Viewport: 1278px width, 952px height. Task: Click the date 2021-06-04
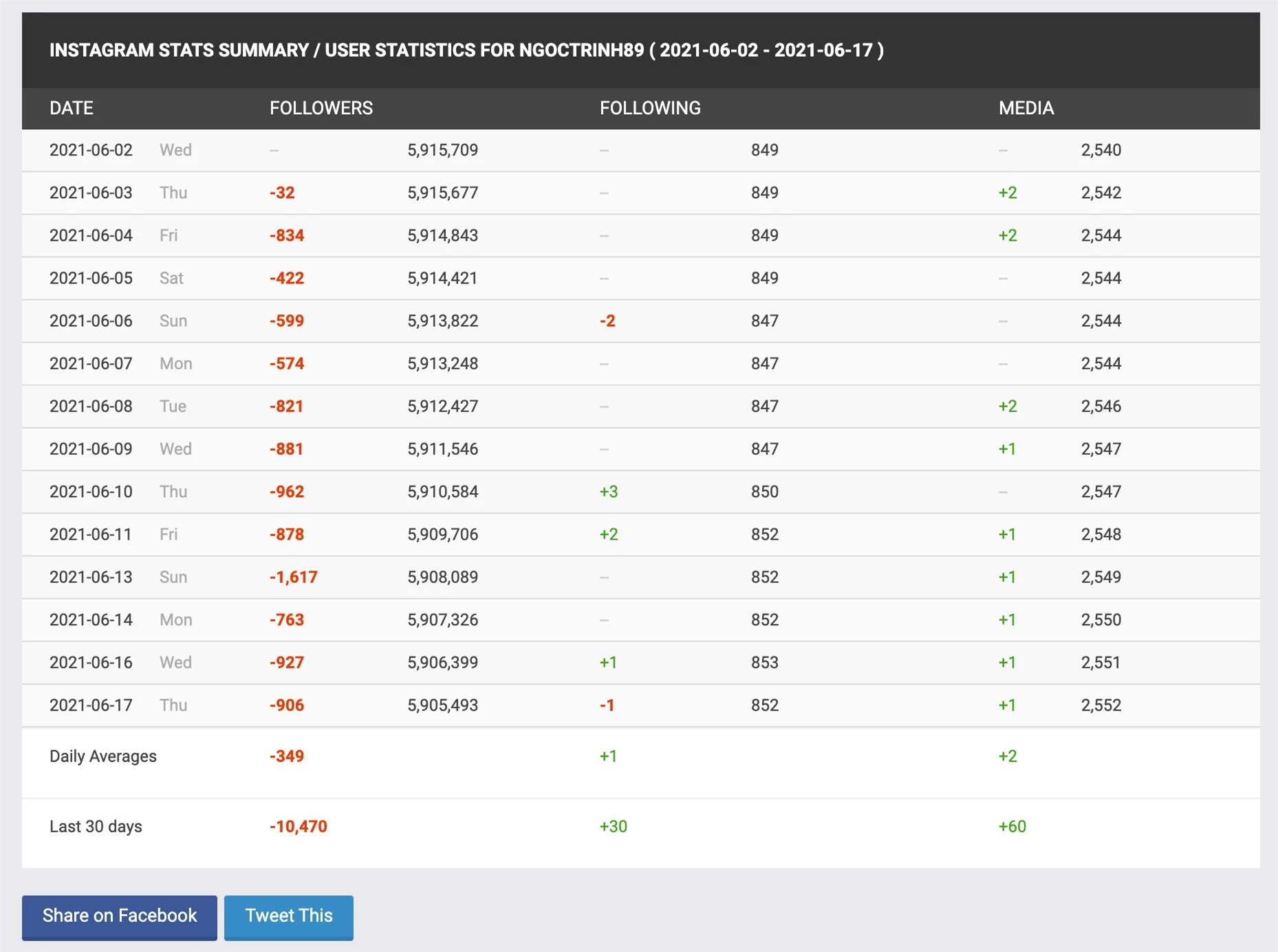pyautogui.click(x=91, y=235)
